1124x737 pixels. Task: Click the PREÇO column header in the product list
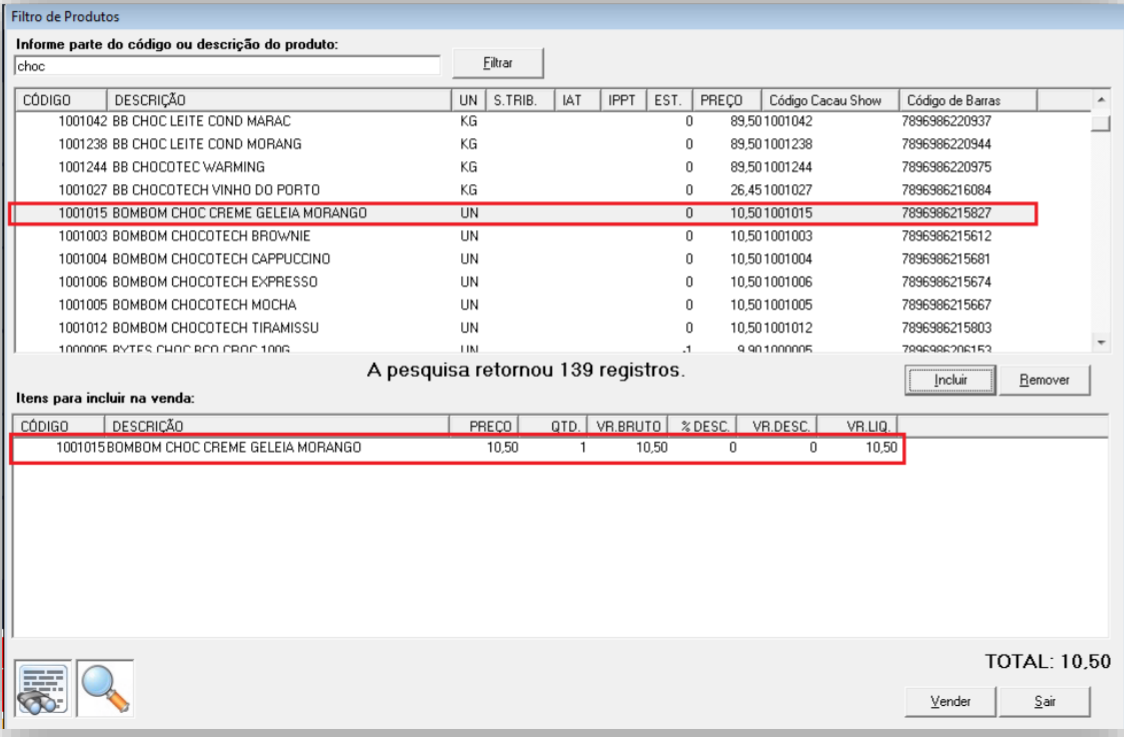point(726,100)
